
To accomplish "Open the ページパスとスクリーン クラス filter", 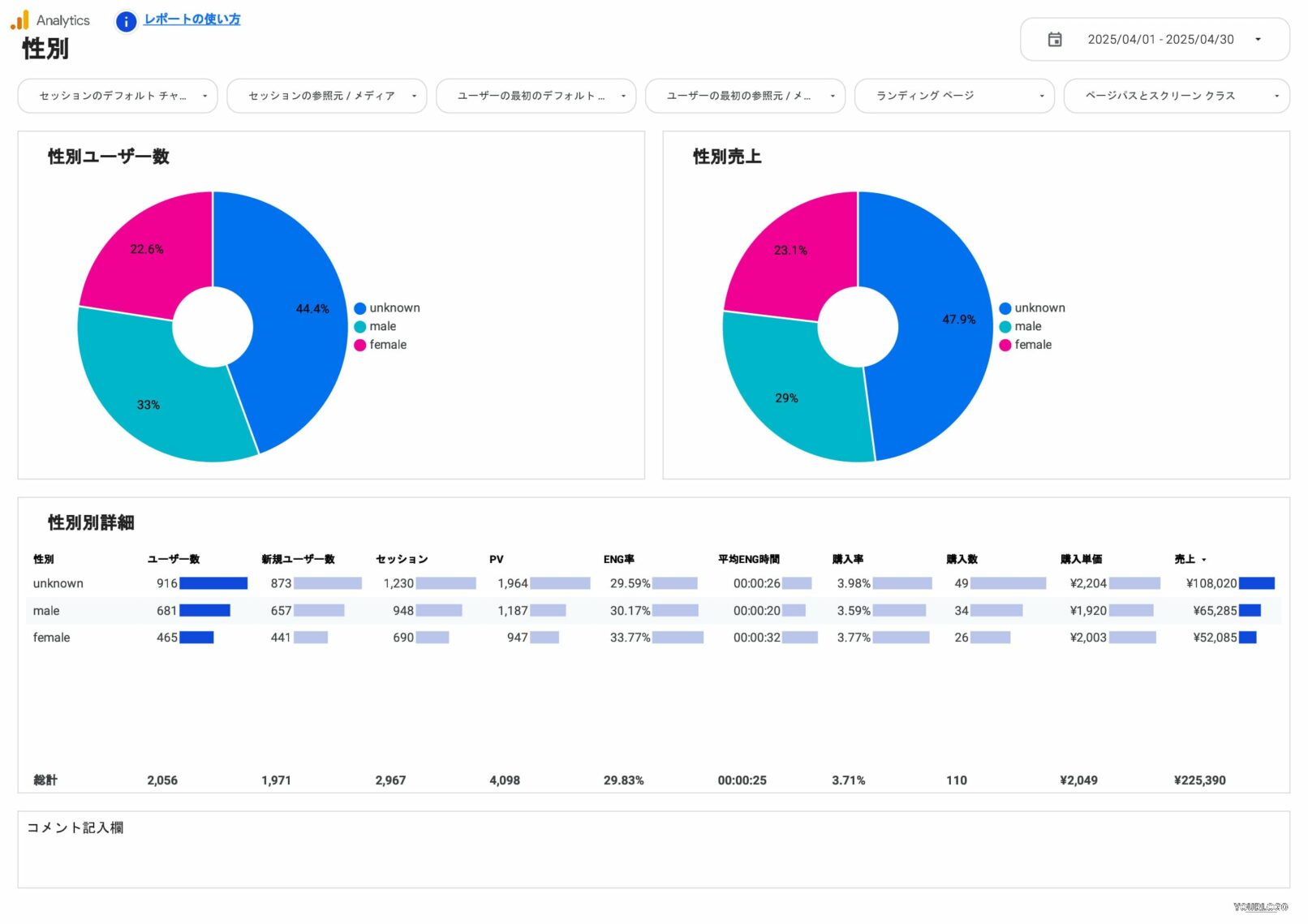I will pos(1176,96).
